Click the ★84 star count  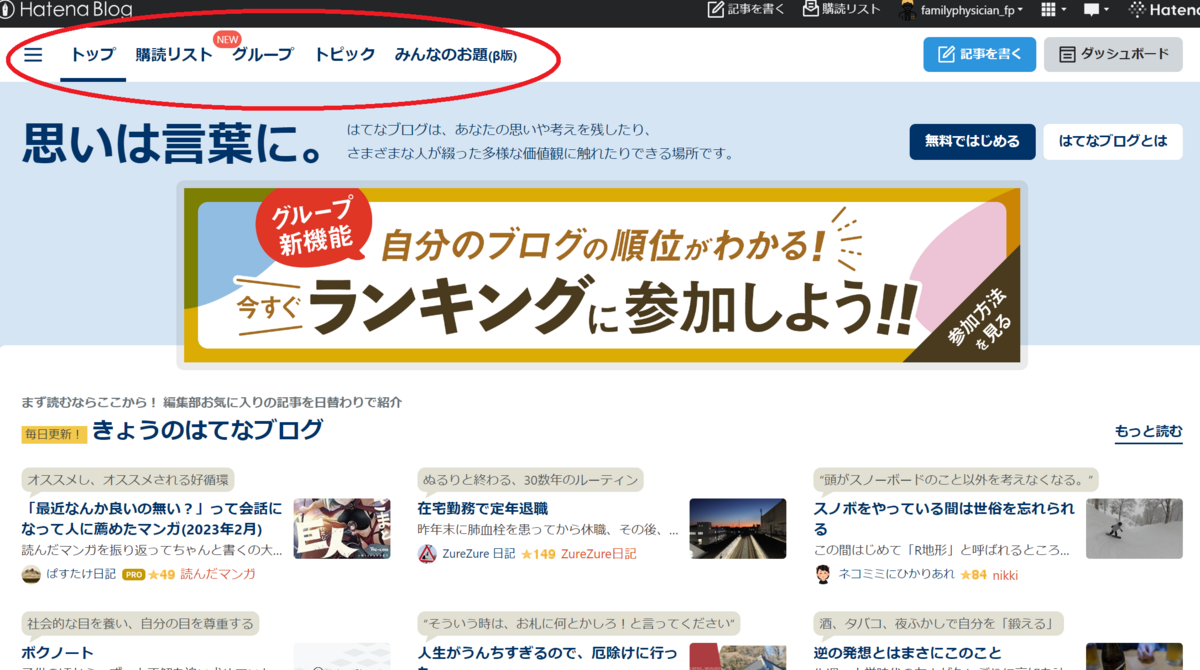tap(974, 574)
